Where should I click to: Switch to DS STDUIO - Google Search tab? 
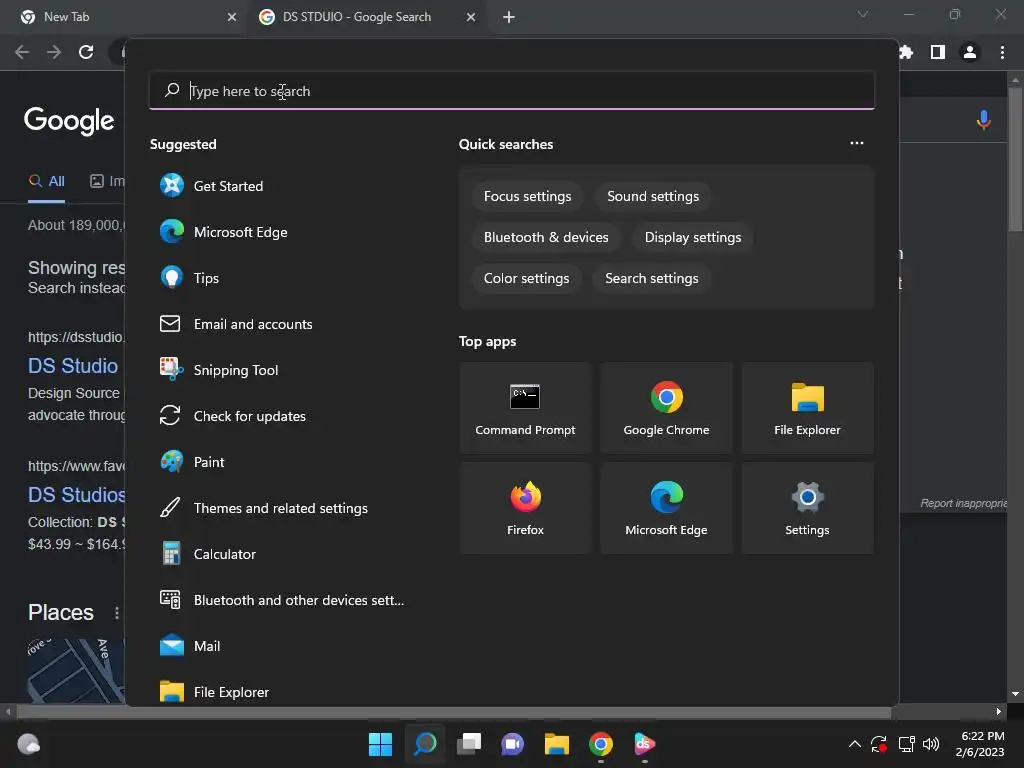tap(366, 17)
